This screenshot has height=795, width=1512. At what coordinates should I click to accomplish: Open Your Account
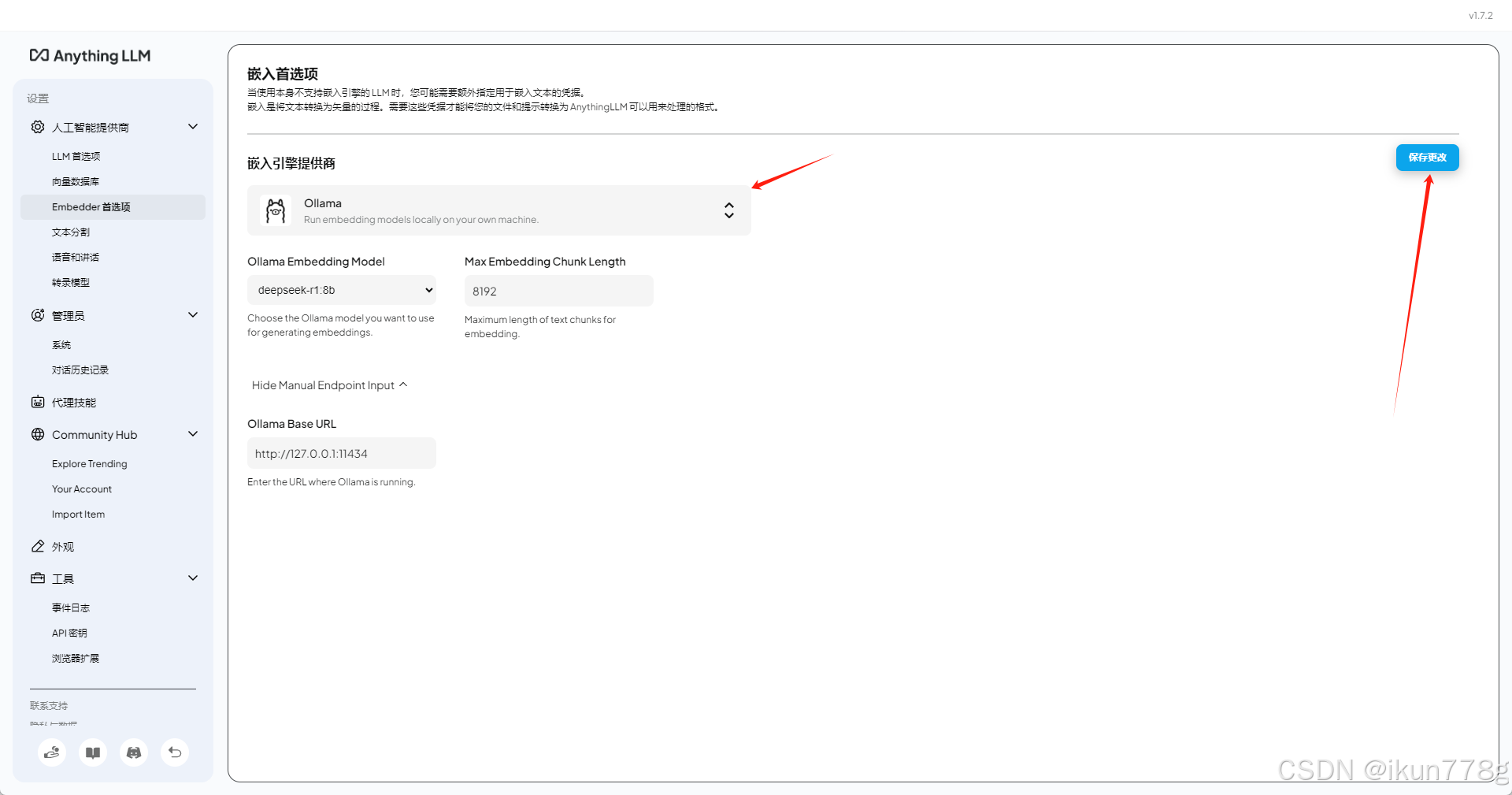click(x=82, y=489)
